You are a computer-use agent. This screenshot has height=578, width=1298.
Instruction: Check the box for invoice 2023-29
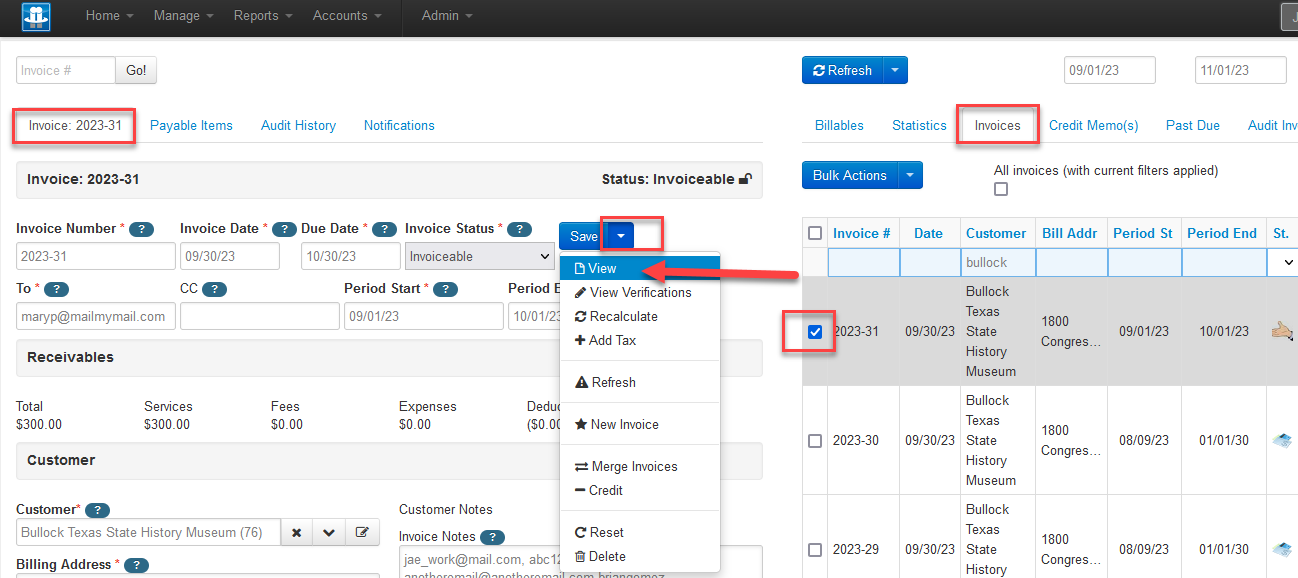point(814,549)
